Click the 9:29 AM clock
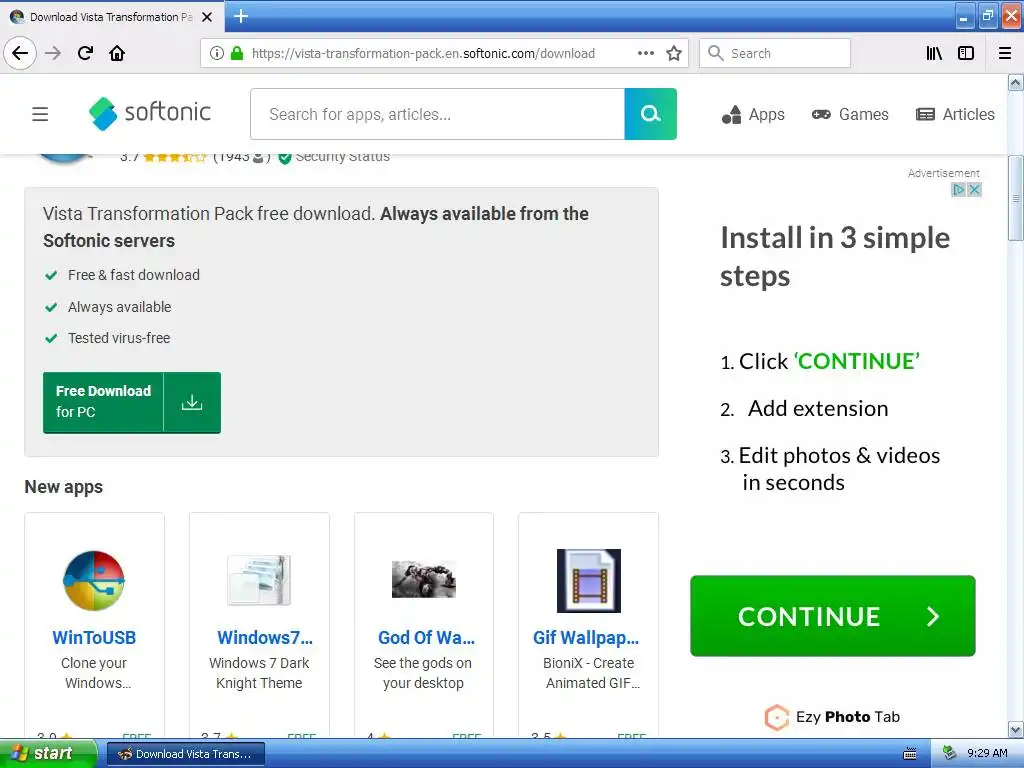 987,754
